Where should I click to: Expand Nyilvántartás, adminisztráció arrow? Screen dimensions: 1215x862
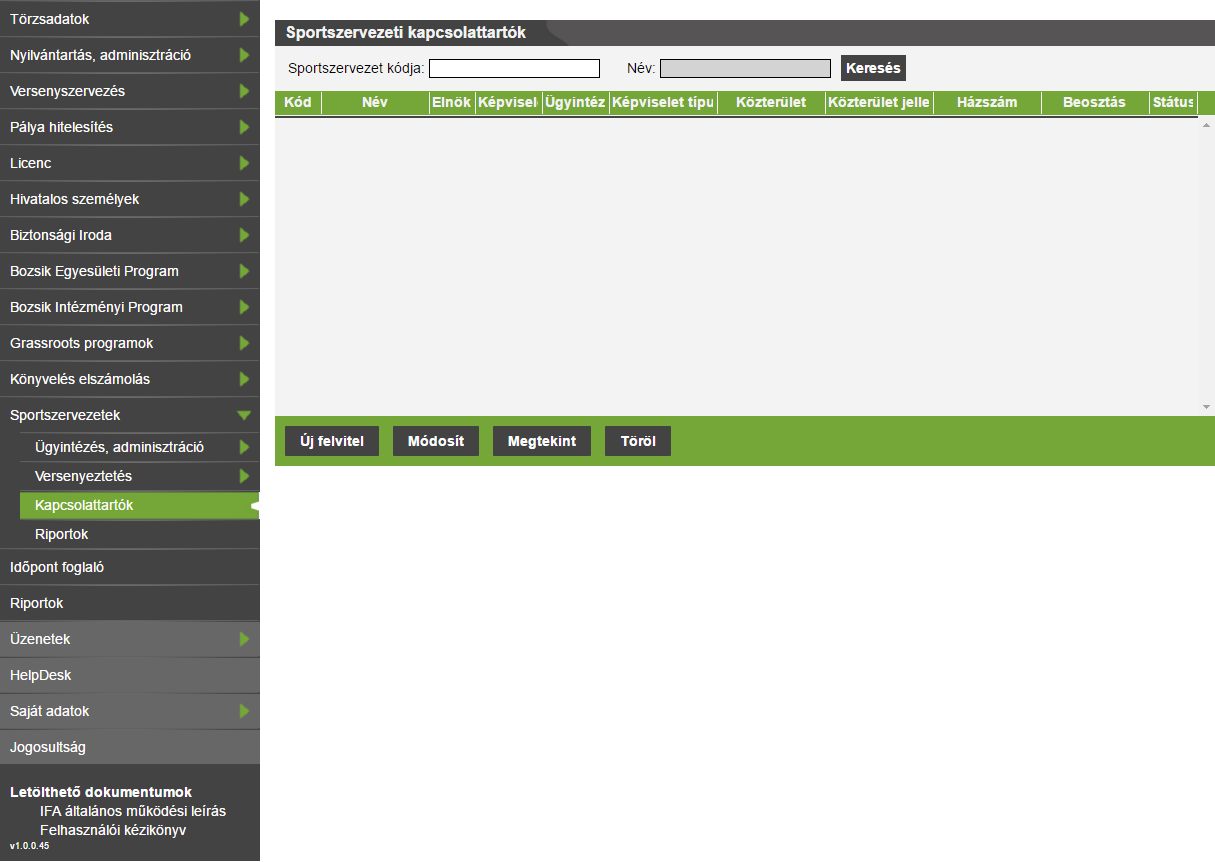click(244, 55)
